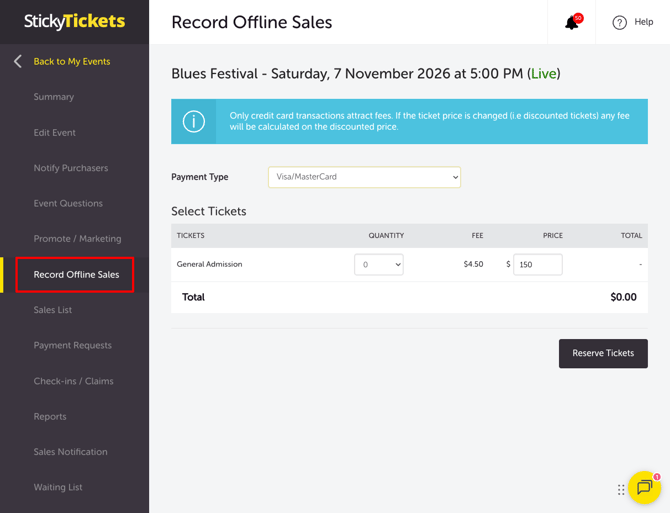Click the PRICE column header
The image size is (670, 513).
click(552, 236)
